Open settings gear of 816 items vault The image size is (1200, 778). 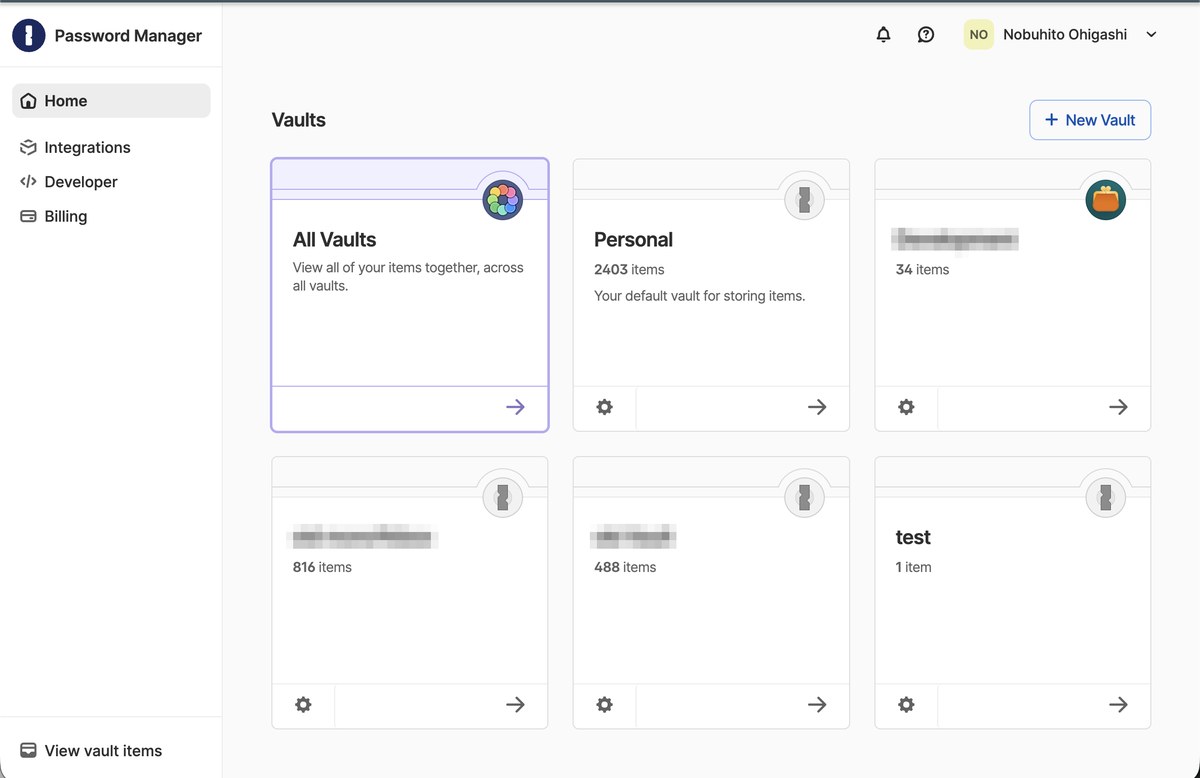pos(303,705)
